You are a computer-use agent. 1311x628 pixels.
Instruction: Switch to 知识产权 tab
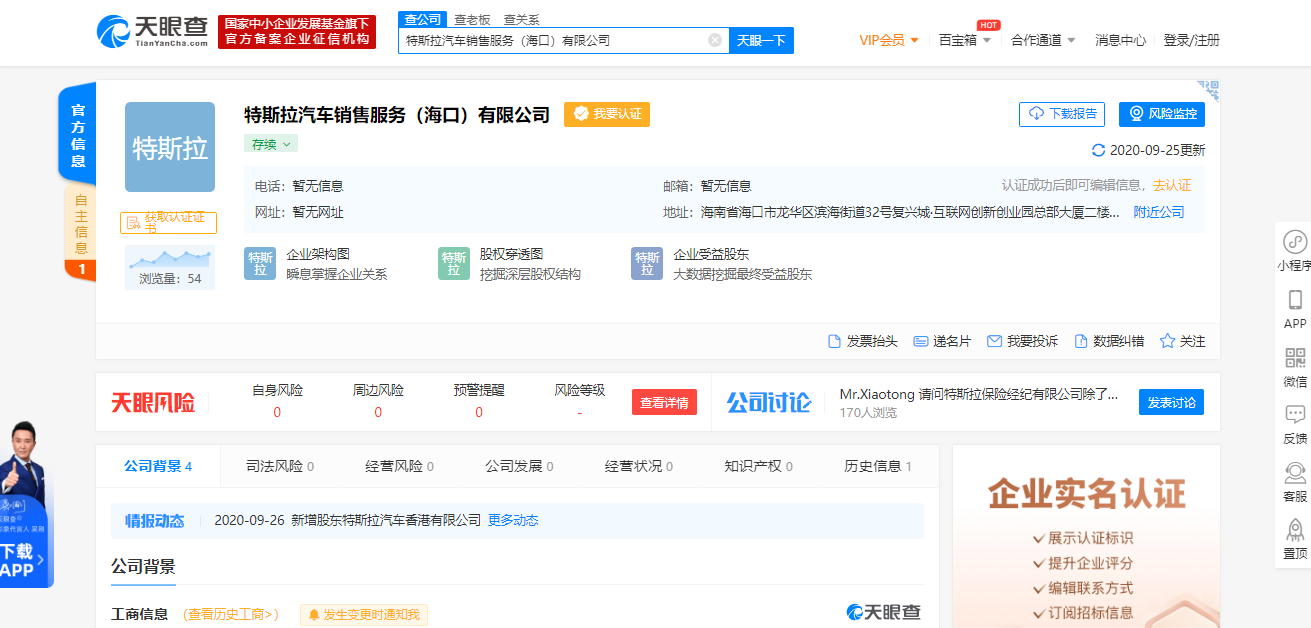[758, 466]
